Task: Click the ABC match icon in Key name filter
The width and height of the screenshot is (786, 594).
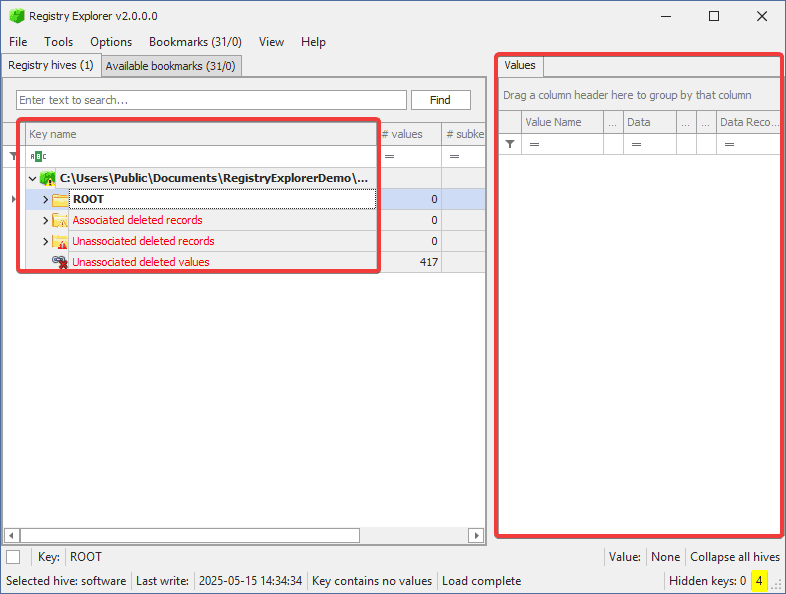Action: (38, 157)
